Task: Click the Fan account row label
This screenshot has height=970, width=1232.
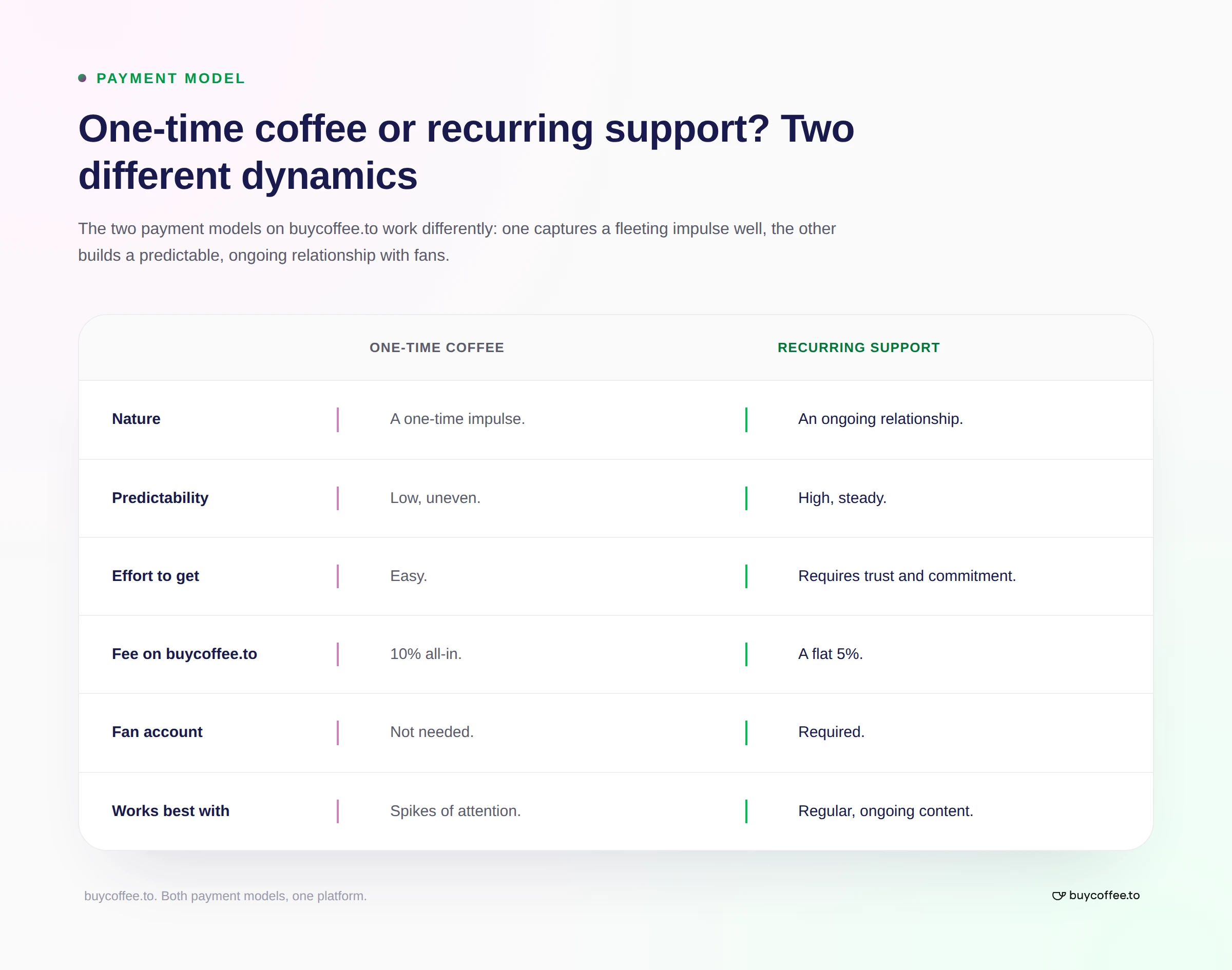Action: pyautogui.click(x=158, y=732)
